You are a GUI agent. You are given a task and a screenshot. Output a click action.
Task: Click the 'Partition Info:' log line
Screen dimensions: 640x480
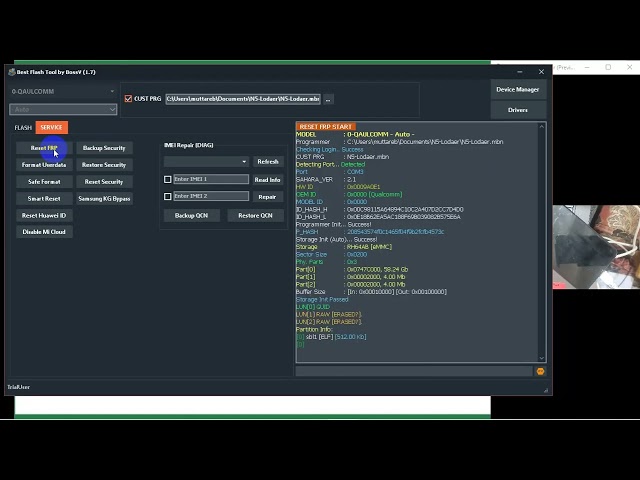pos(314,329)
